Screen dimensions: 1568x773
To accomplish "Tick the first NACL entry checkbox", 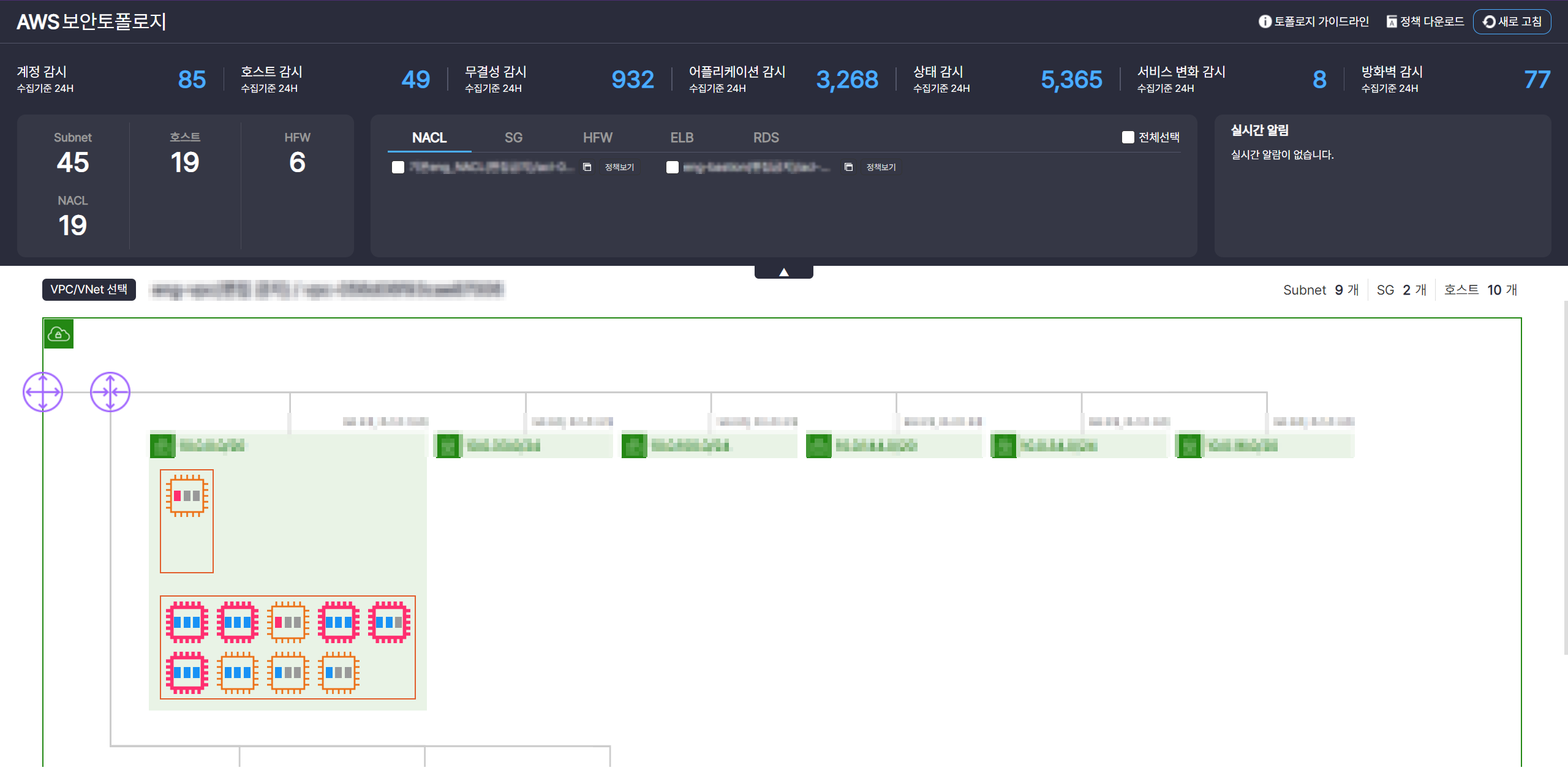I will (x=398, y=167).
